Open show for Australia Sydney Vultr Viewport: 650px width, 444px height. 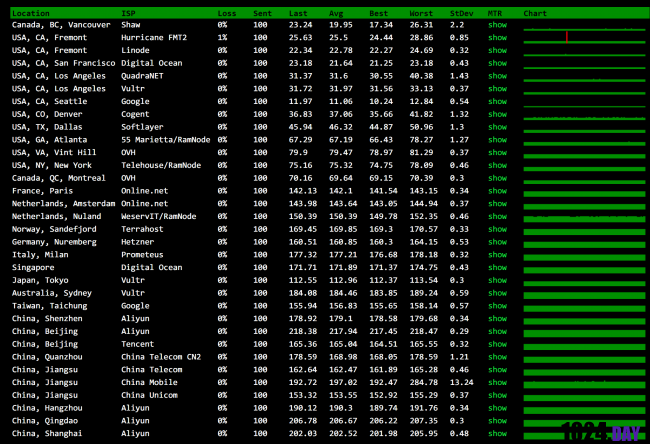pyautogui.click(x=497, y=293)
